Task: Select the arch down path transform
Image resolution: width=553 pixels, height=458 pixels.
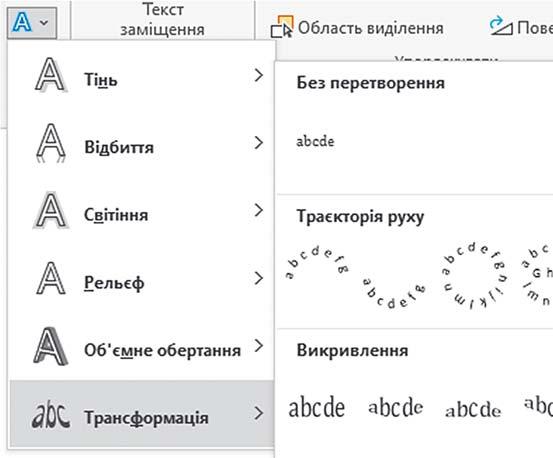Action: [394, 293]
